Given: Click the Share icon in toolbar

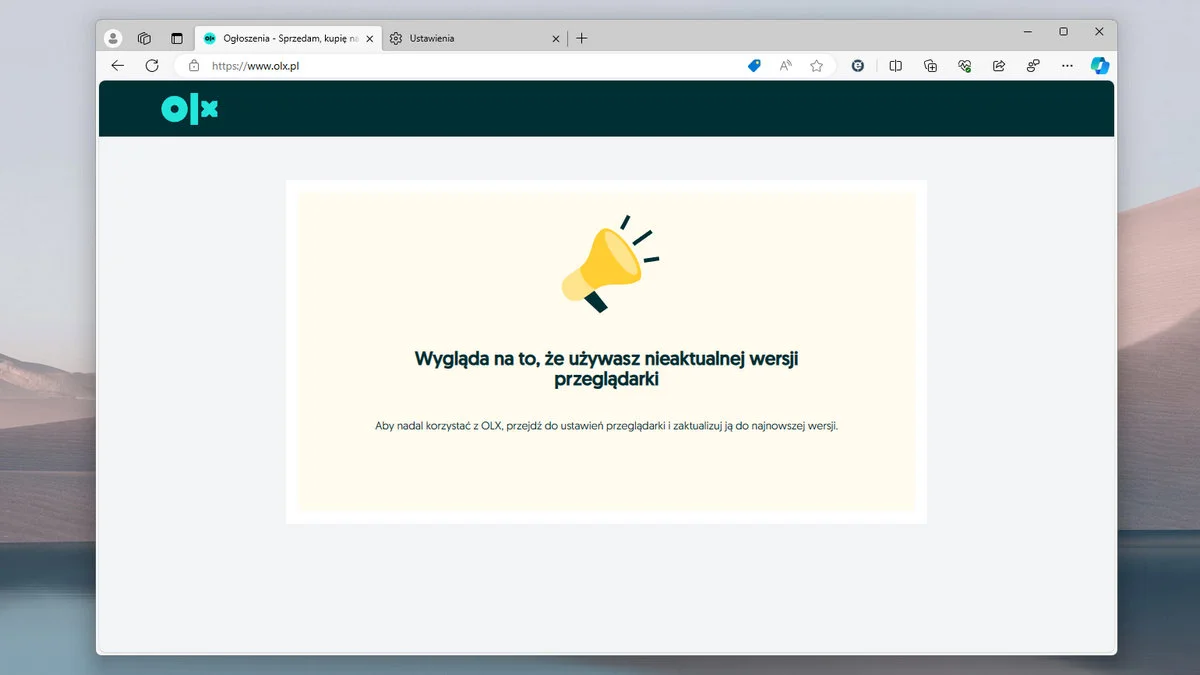Looking at the screenshot, I should [x=998, y=66].
